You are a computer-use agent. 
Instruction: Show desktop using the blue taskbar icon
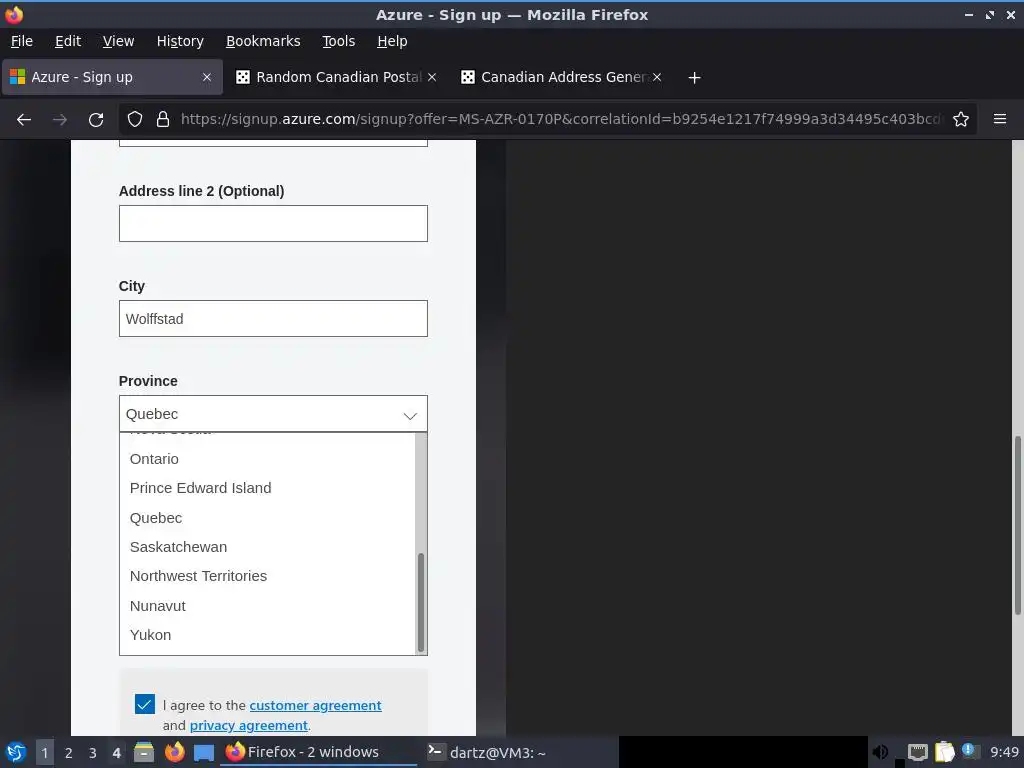(204, 753)
